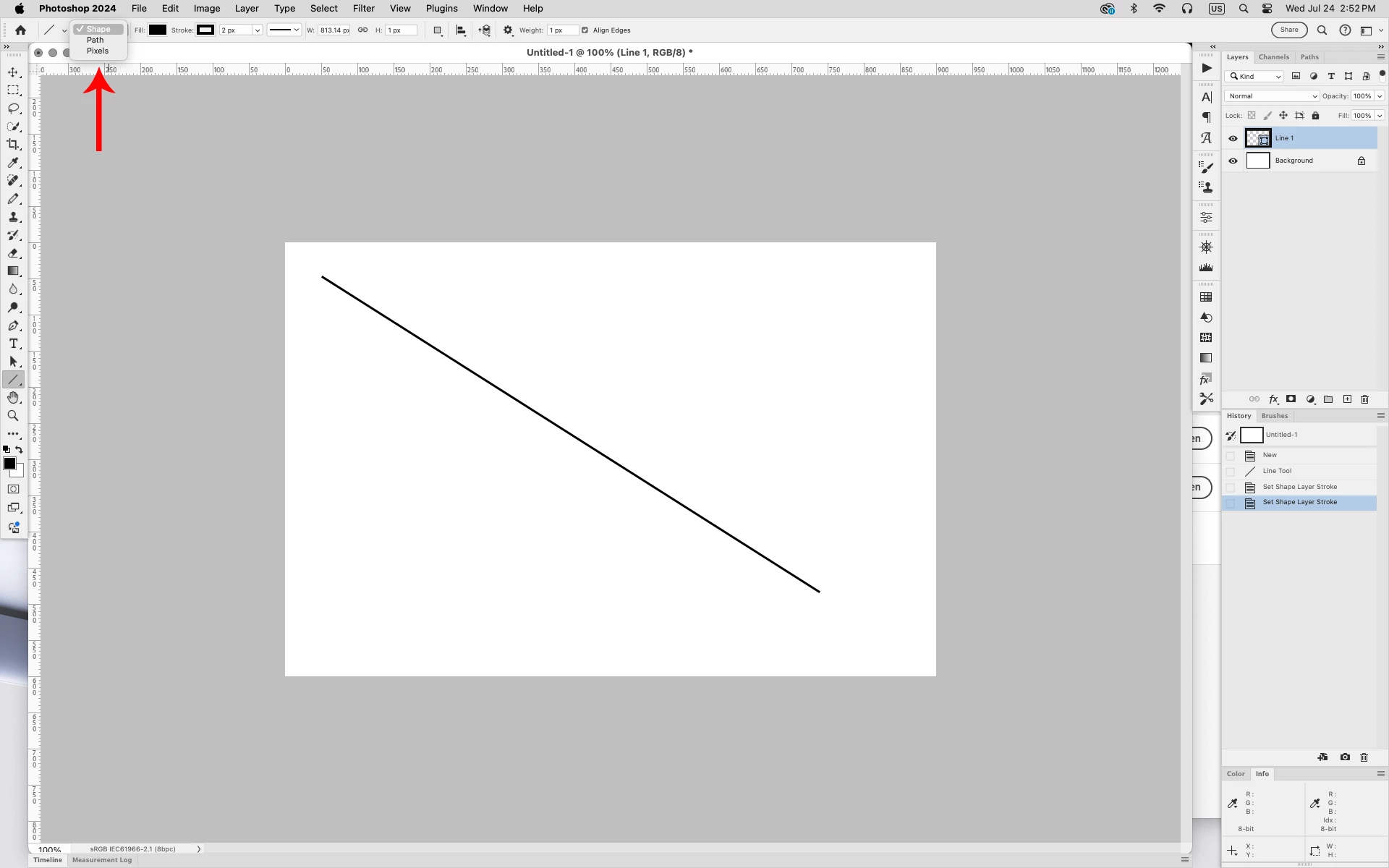Click the Share button
This screenshot has height=868, width=1389.
coord(1289,30)
